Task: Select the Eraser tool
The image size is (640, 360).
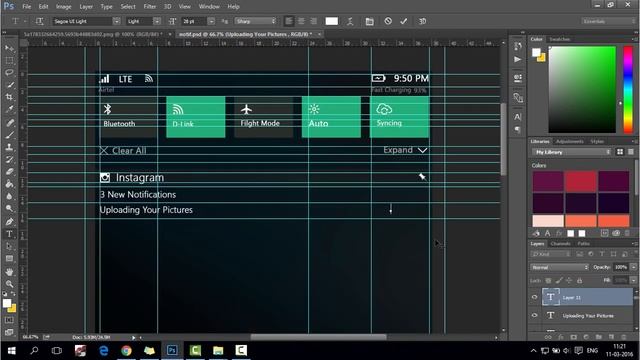Action: tap(9, 171)
